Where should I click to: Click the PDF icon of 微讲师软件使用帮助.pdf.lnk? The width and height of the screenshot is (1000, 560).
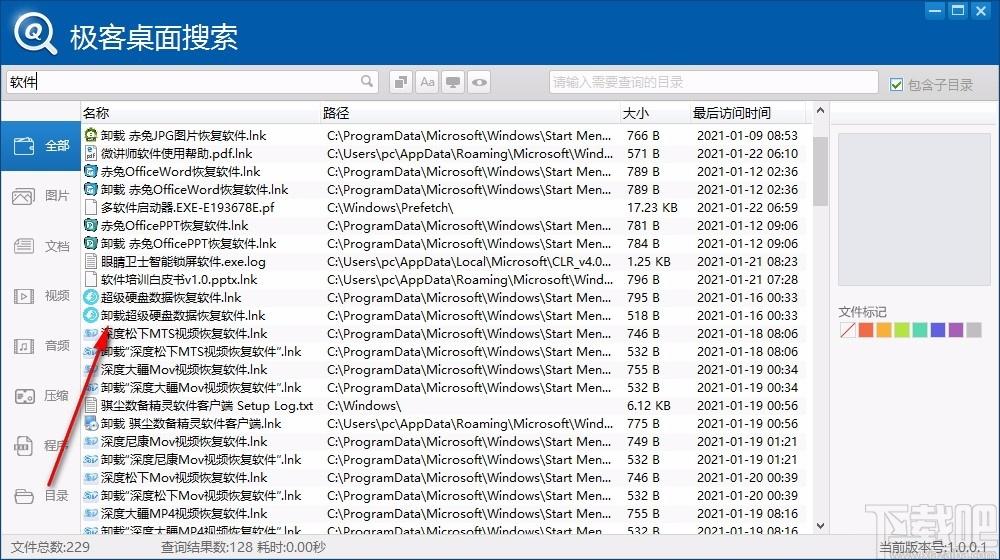91,153
